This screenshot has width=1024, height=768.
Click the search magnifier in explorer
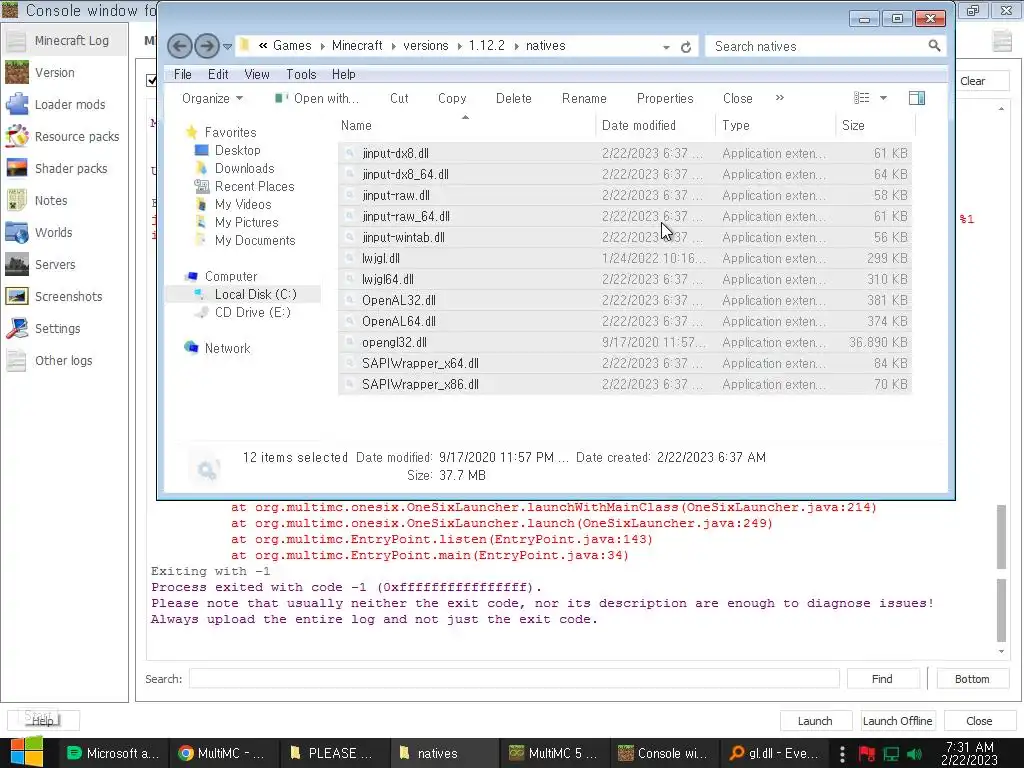pos(935,46)
